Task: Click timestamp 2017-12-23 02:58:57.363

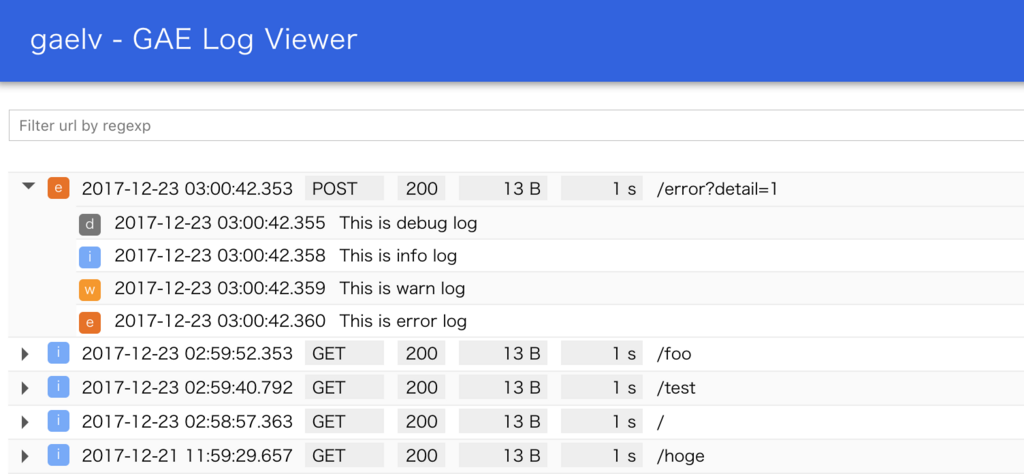Action: (187, 422)
